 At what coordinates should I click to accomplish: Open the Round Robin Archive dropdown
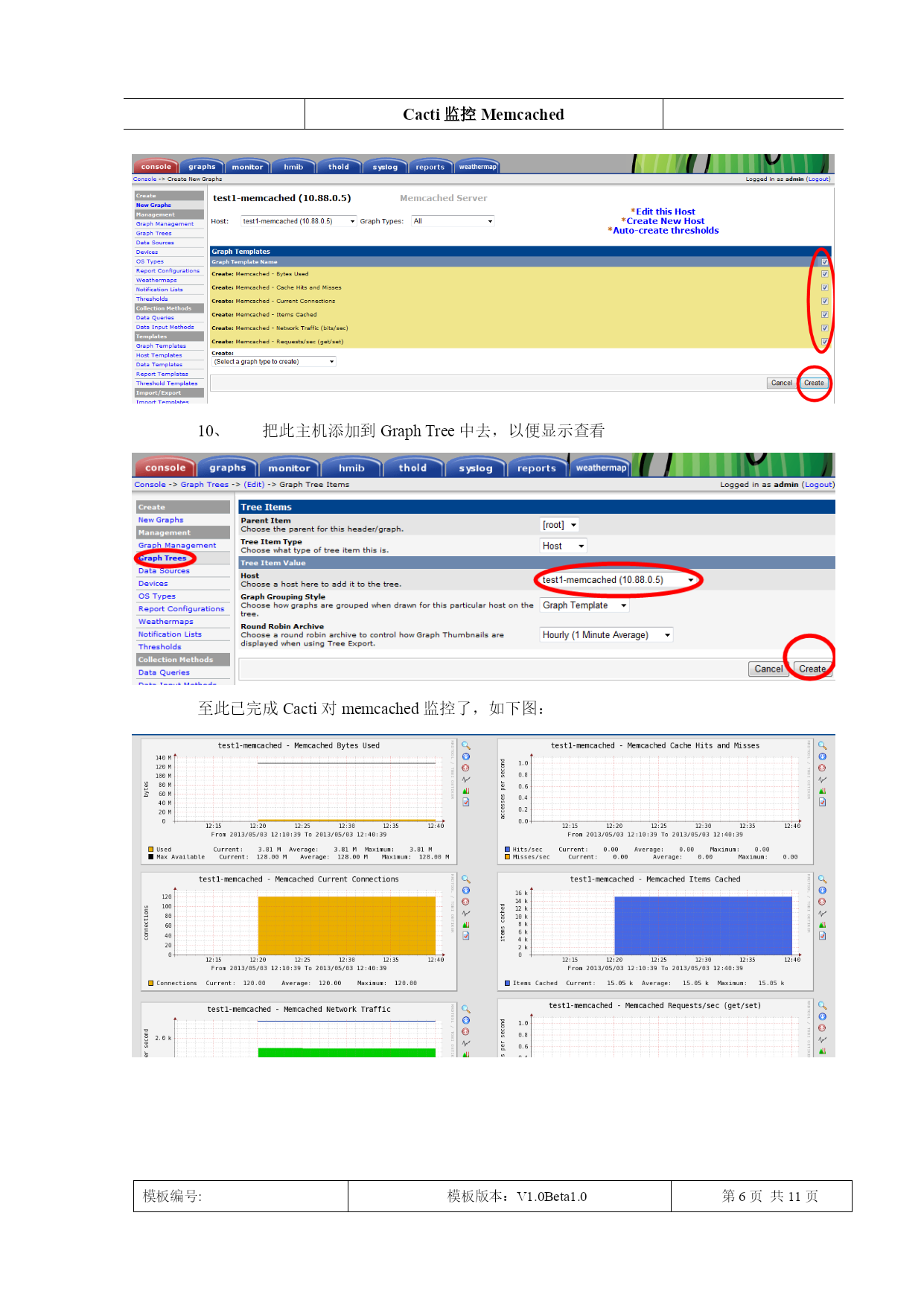(x=607, y=635)
